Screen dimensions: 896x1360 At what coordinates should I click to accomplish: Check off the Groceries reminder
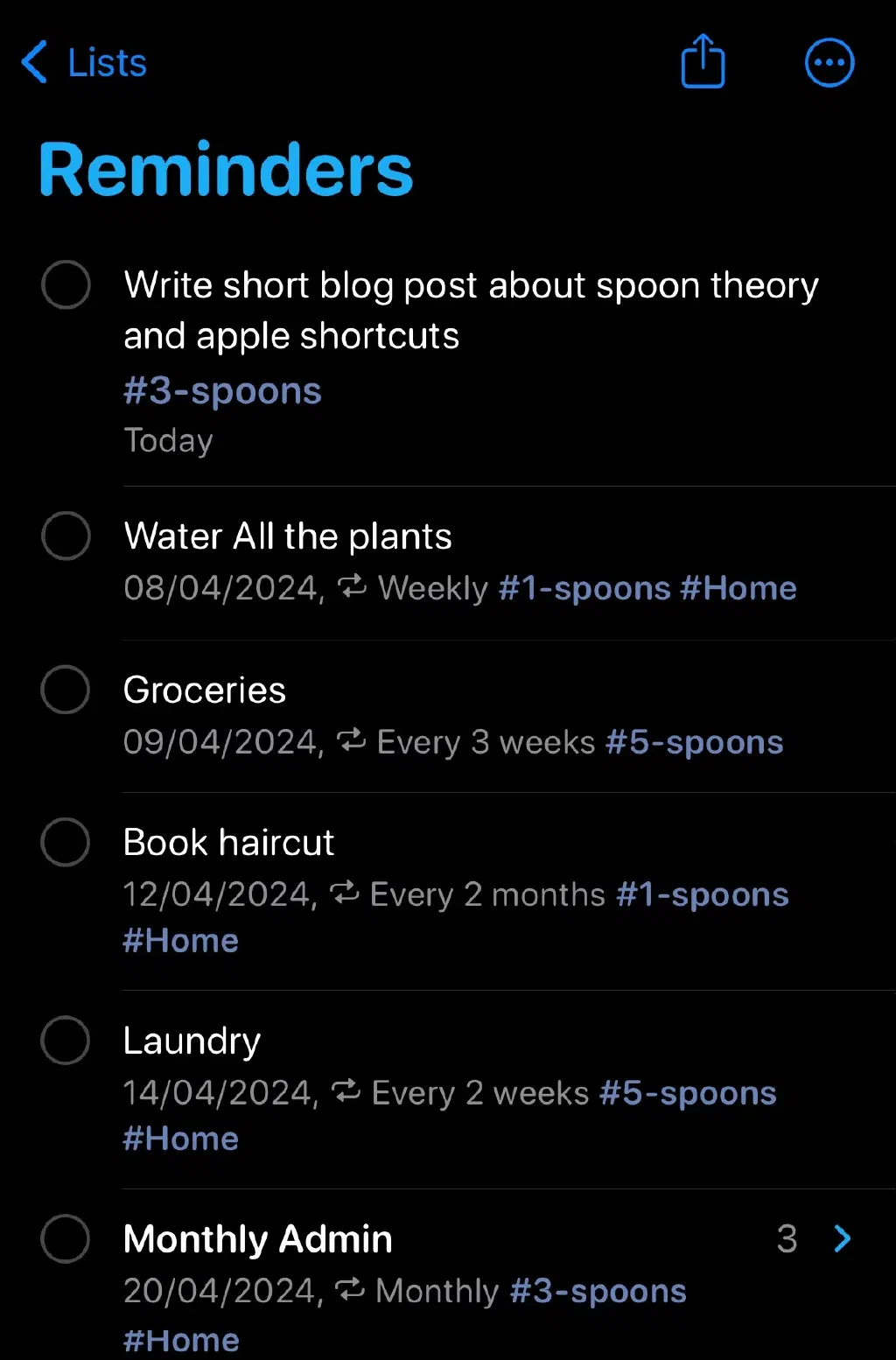[x=66, y=690]
